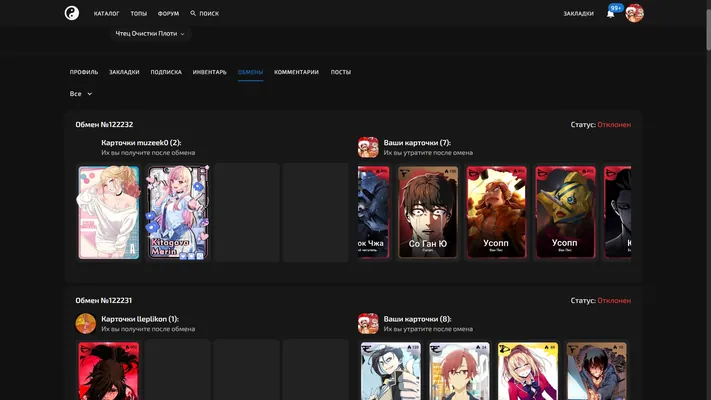Open the Закладки link in header

click(578, 14)
